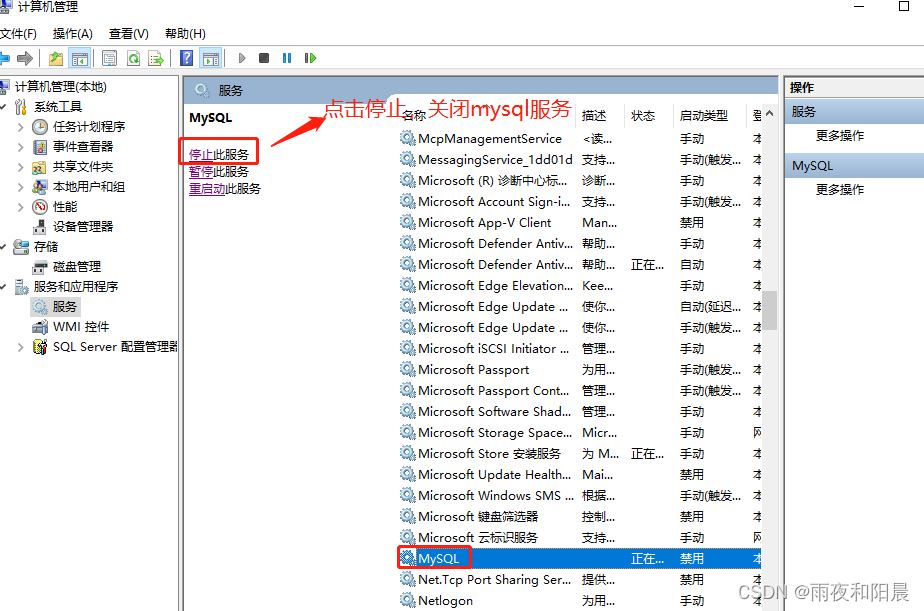Click the Export List toolbar icon
The image size is (924, 611).
[155, 58]
